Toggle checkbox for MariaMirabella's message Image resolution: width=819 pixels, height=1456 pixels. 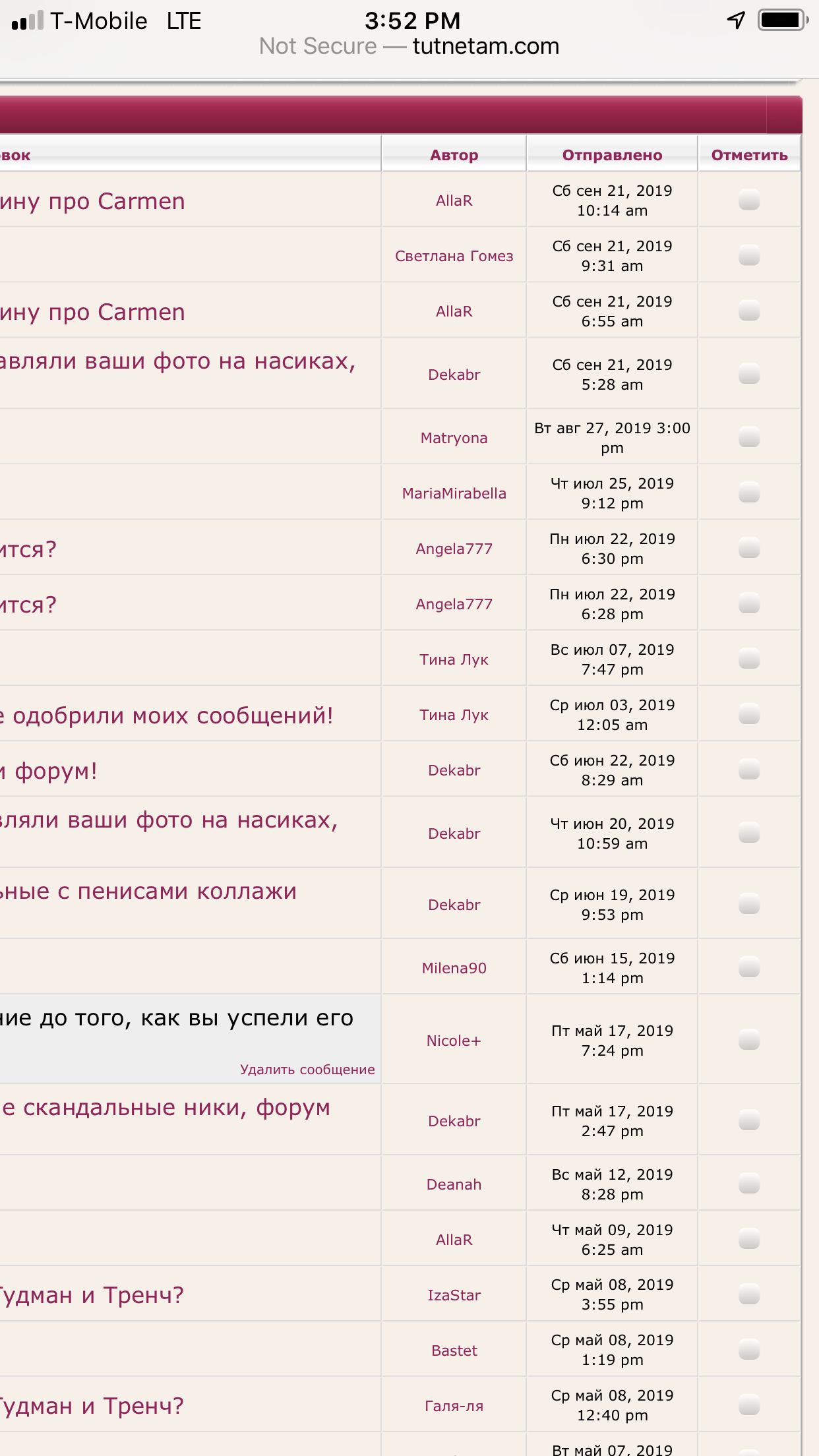(x=749, y=493)
